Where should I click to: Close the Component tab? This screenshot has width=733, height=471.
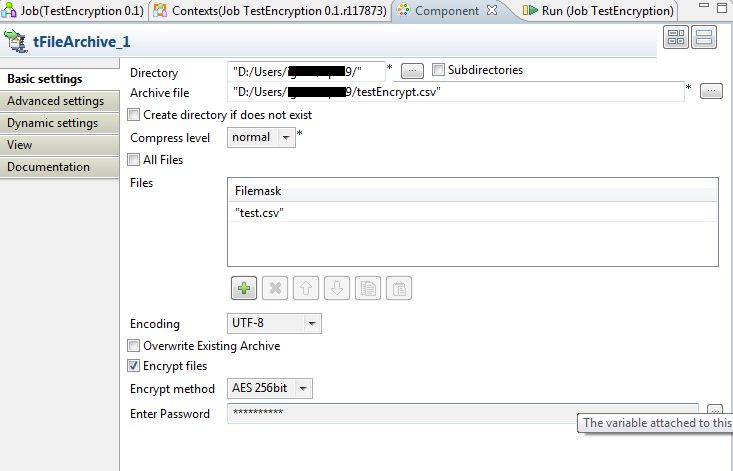click(x=492, y=10)
